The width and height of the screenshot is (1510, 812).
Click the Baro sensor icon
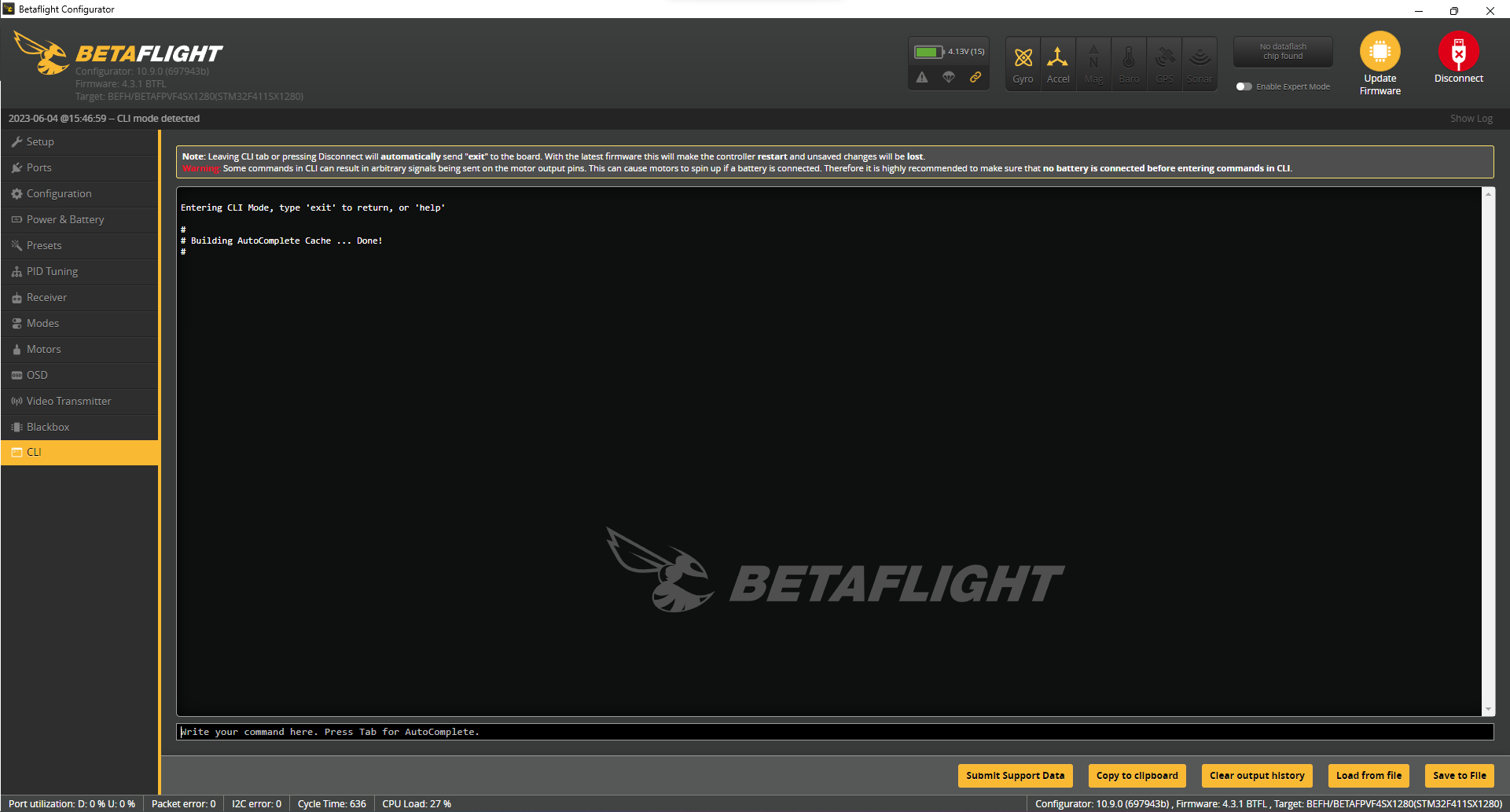(1129, 57)
